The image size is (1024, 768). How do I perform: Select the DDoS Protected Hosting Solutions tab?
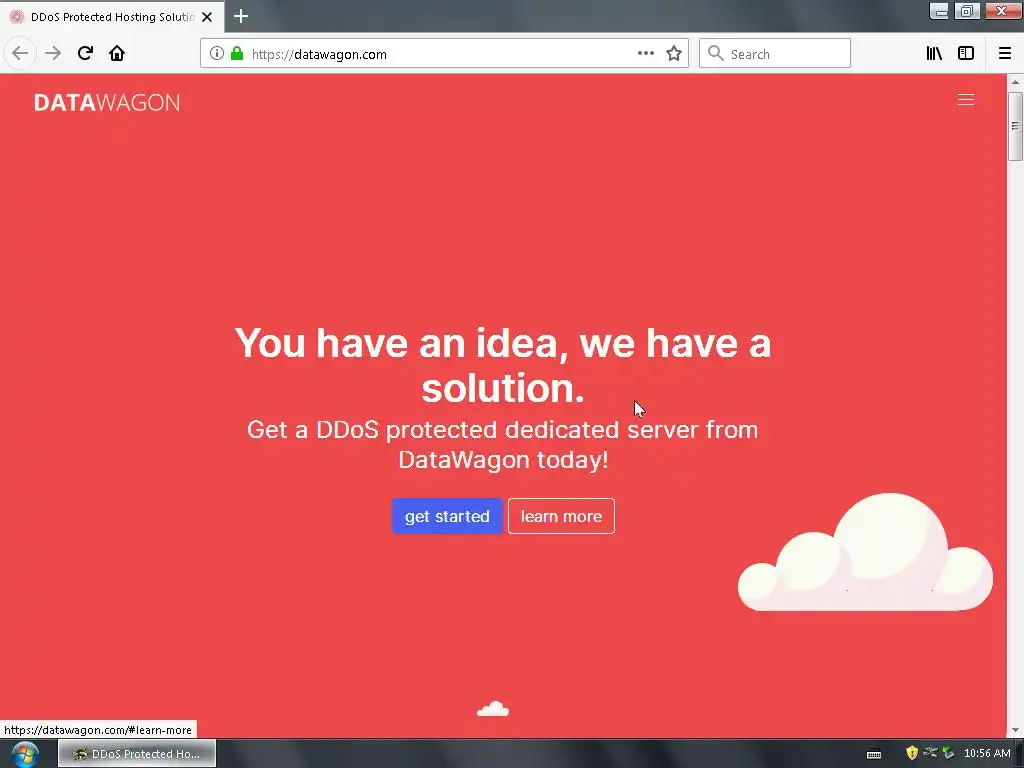(x=112, y=17)
